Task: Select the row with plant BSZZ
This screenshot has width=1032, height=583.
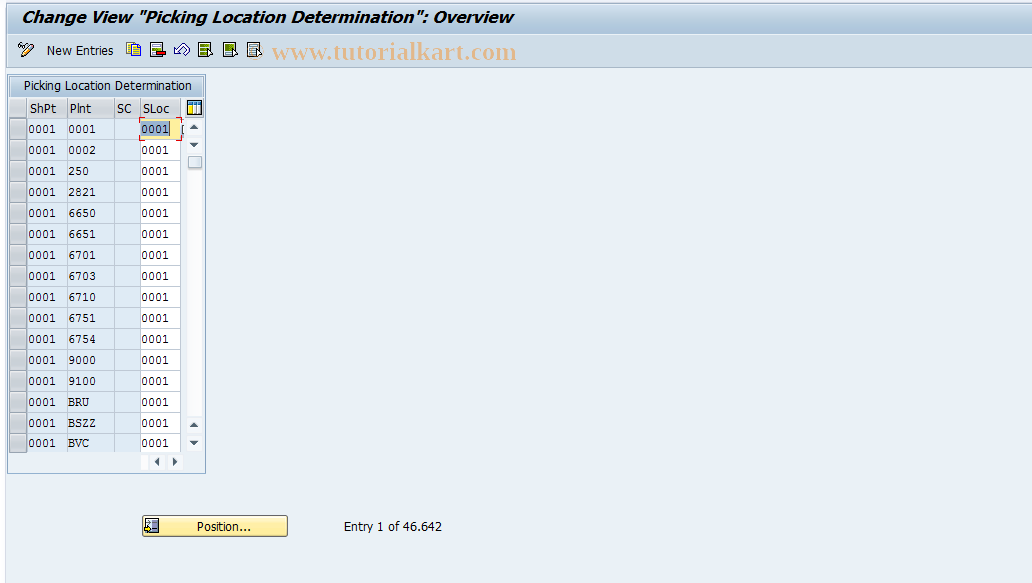Action: [x=18, y=423]
